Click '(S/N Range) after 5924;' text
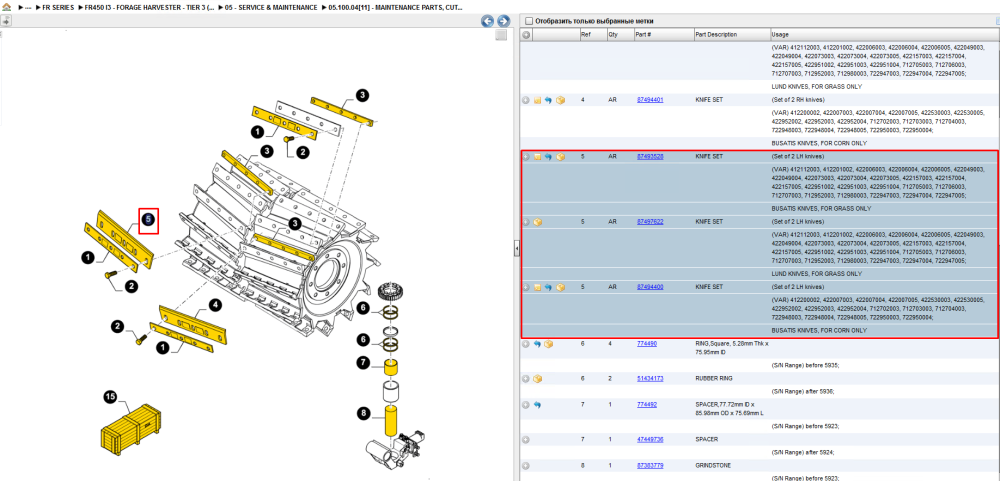The height and width of the screenshot is (481, 1000). [803, 452]
